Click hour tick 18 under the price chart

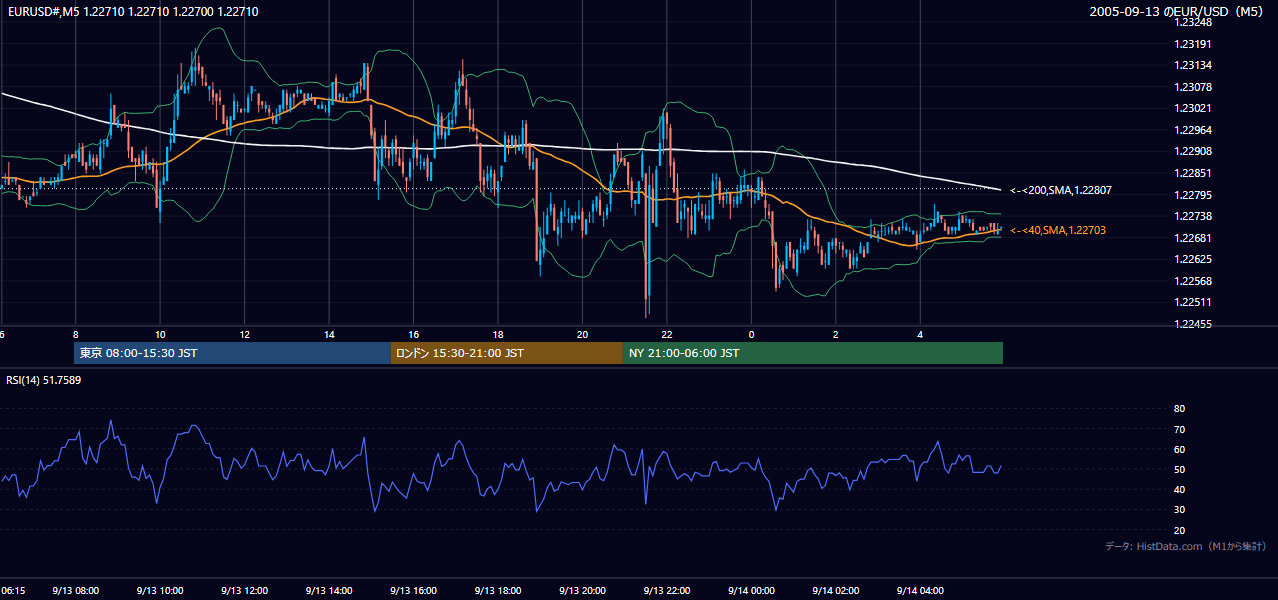(498, 334)
